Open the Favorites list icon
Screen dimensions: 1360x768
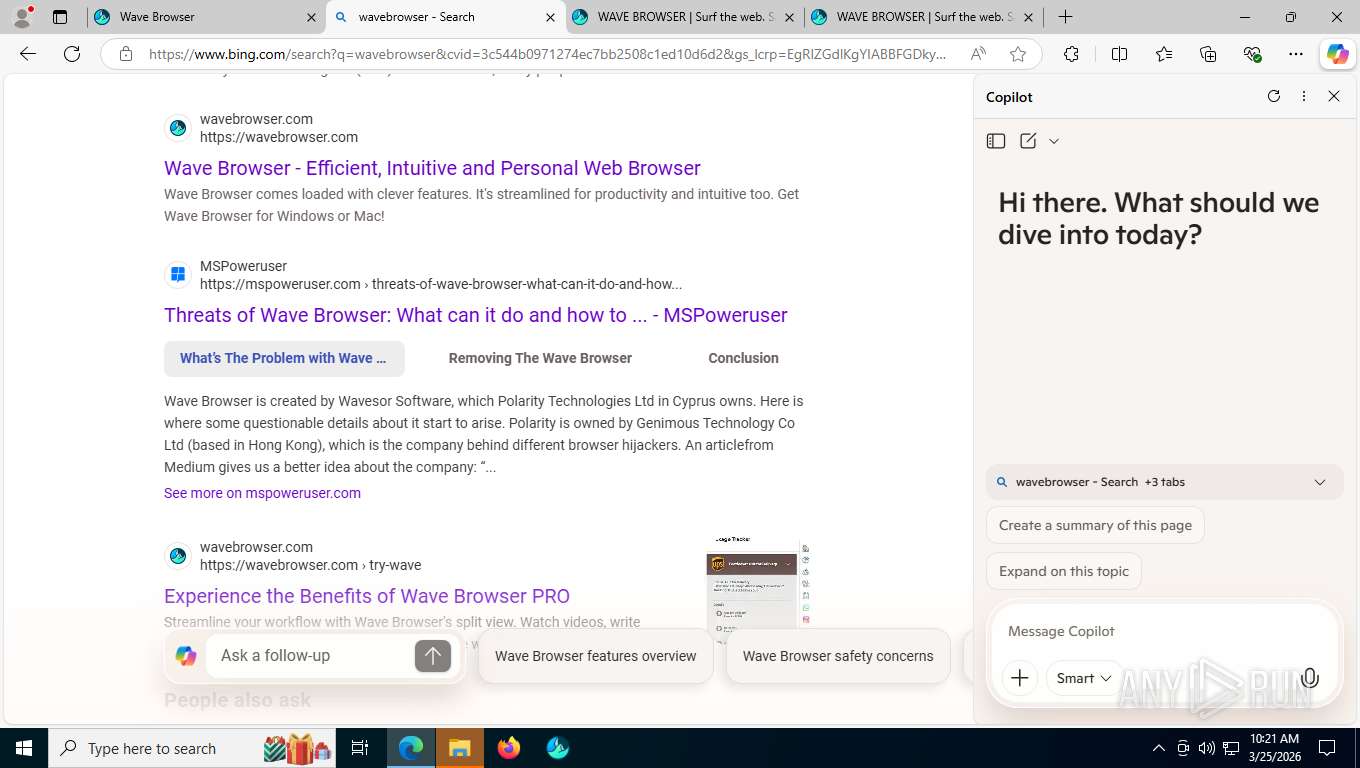click(1164, 54)
